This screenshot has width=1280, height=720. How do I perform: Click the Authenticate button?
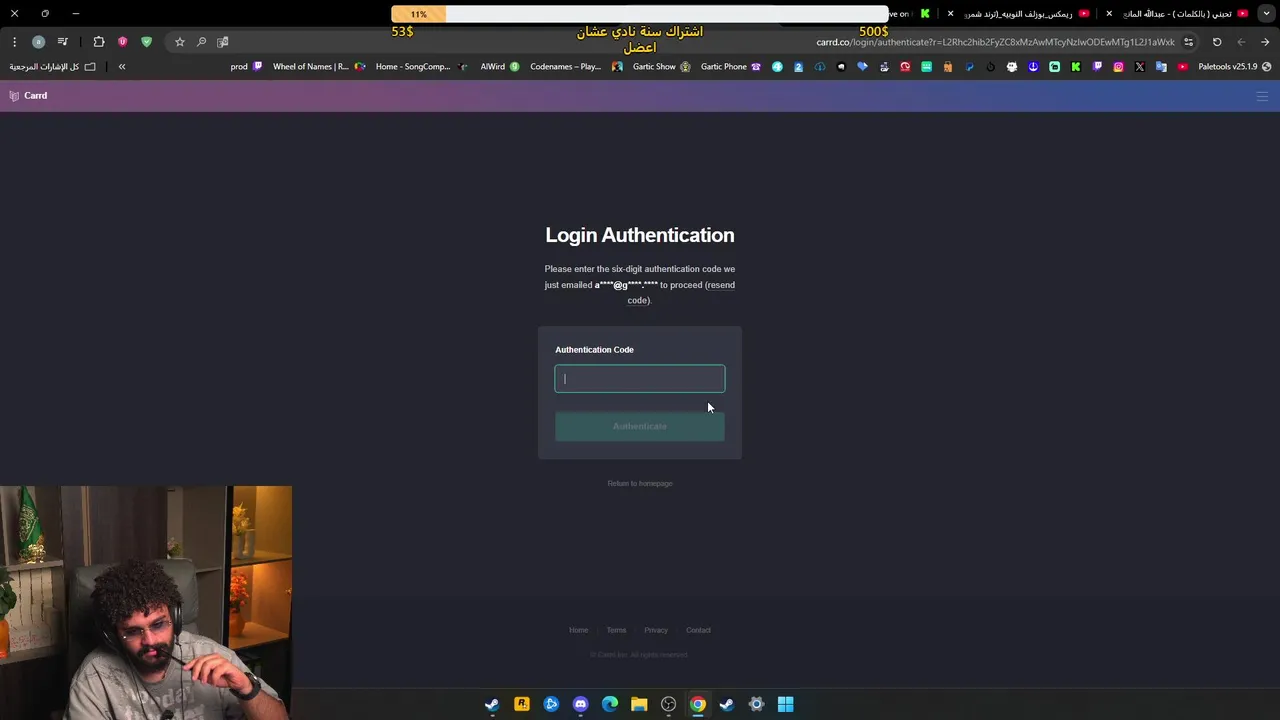pos(640,426)
